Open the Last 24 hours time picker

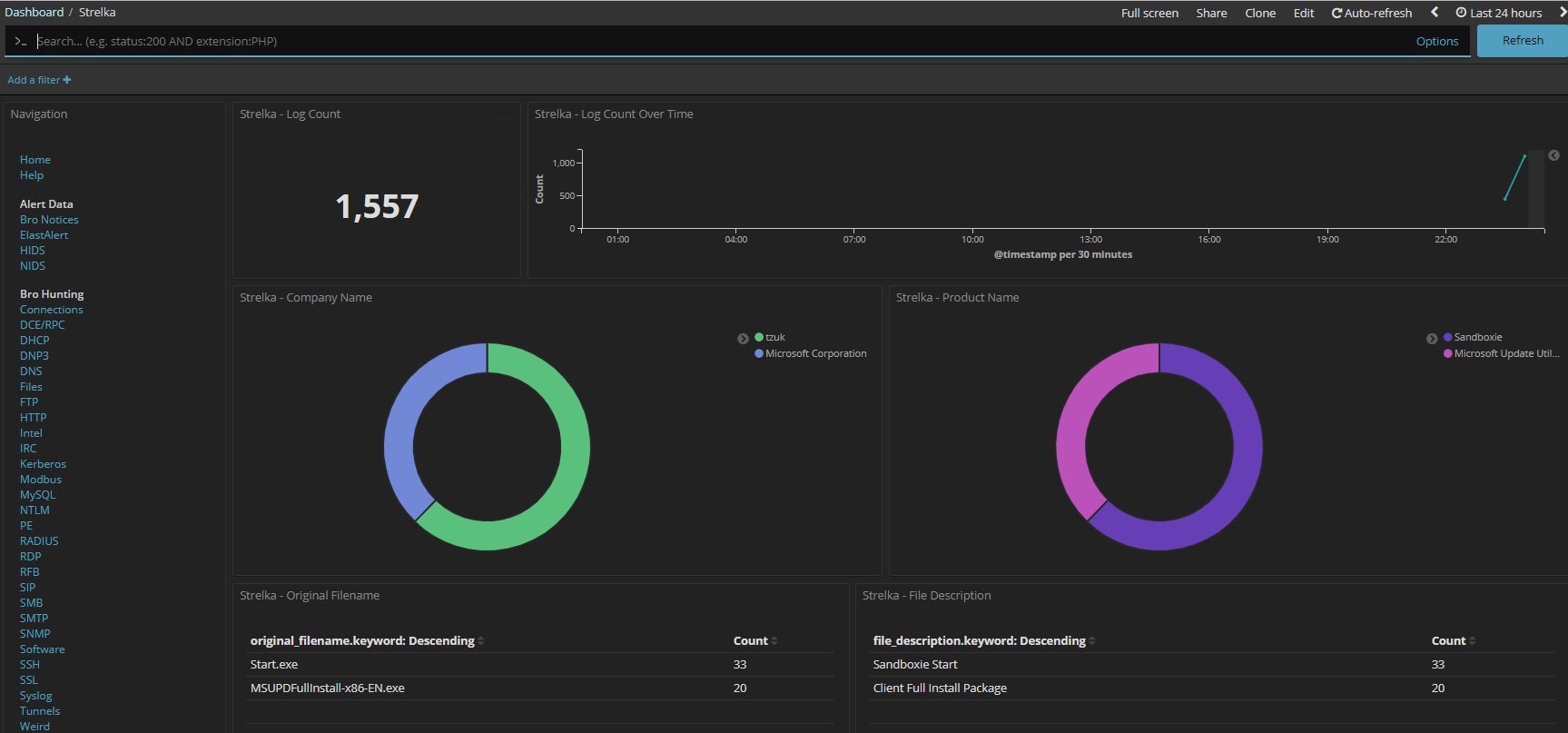point(1499,13)
